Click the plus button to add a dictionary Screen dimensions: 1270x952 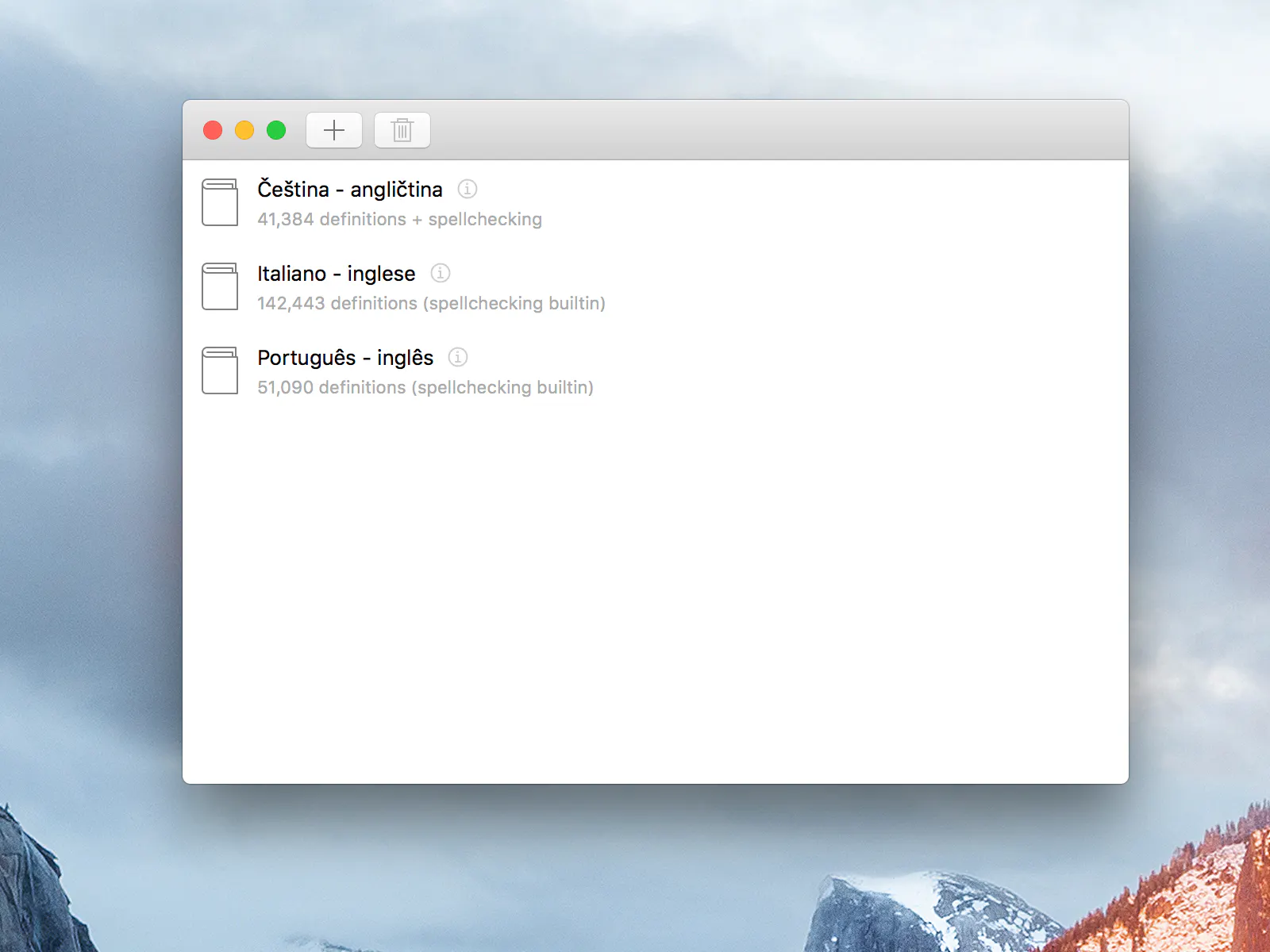pos(334,130)
